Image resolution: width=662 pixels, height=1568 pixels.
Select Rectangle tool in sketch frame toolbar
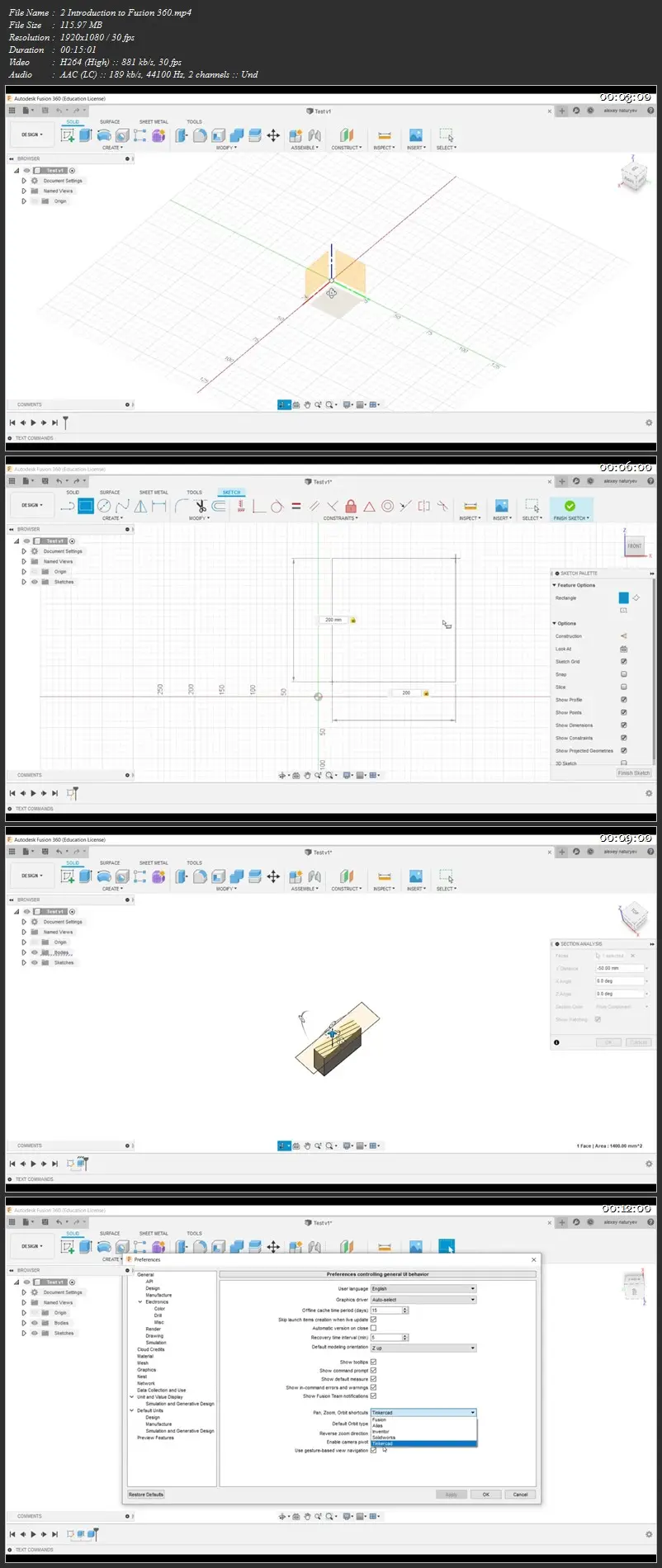tap(86, 506)
